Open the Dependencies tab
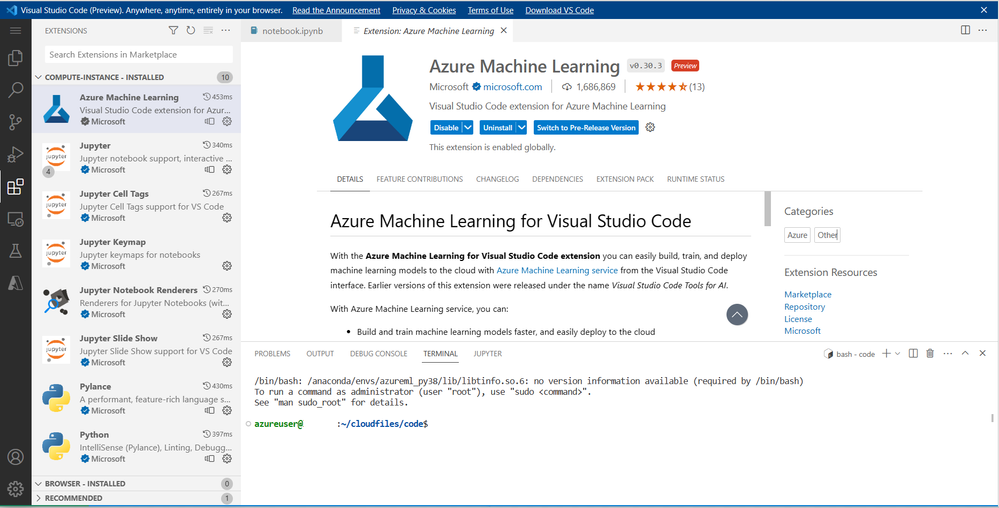Viewport: 999px width, 508px height. (557, 179)
